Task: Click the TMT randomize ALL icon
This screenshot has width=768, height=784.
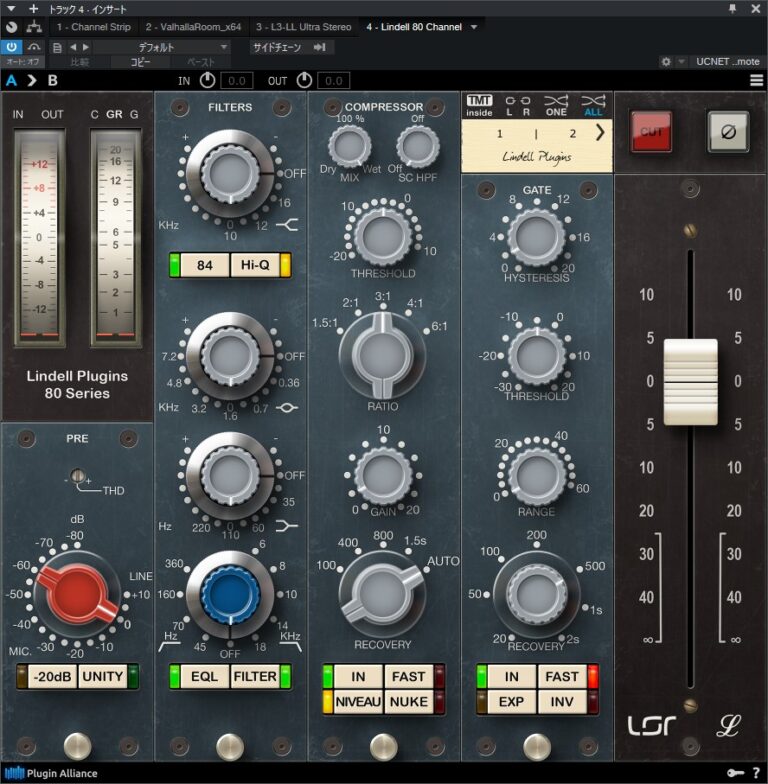Action: point(592,105)
